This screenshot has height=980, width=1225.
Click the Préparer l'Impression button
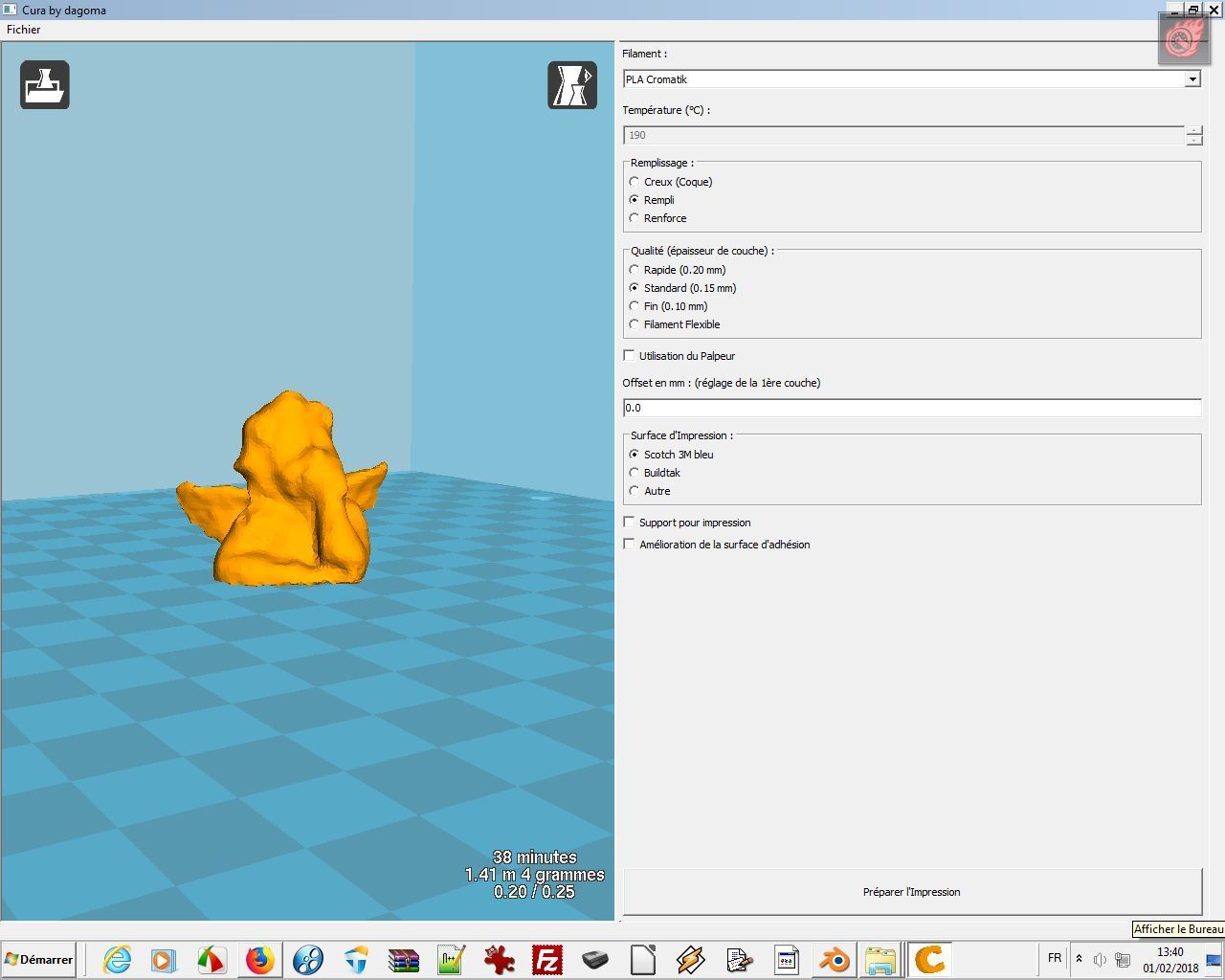pos(912,892)
